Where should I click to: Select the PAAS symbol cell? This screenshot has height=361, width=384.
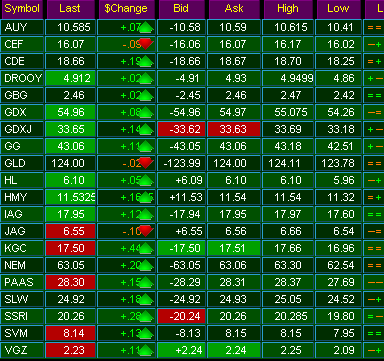tap(22, 282)
